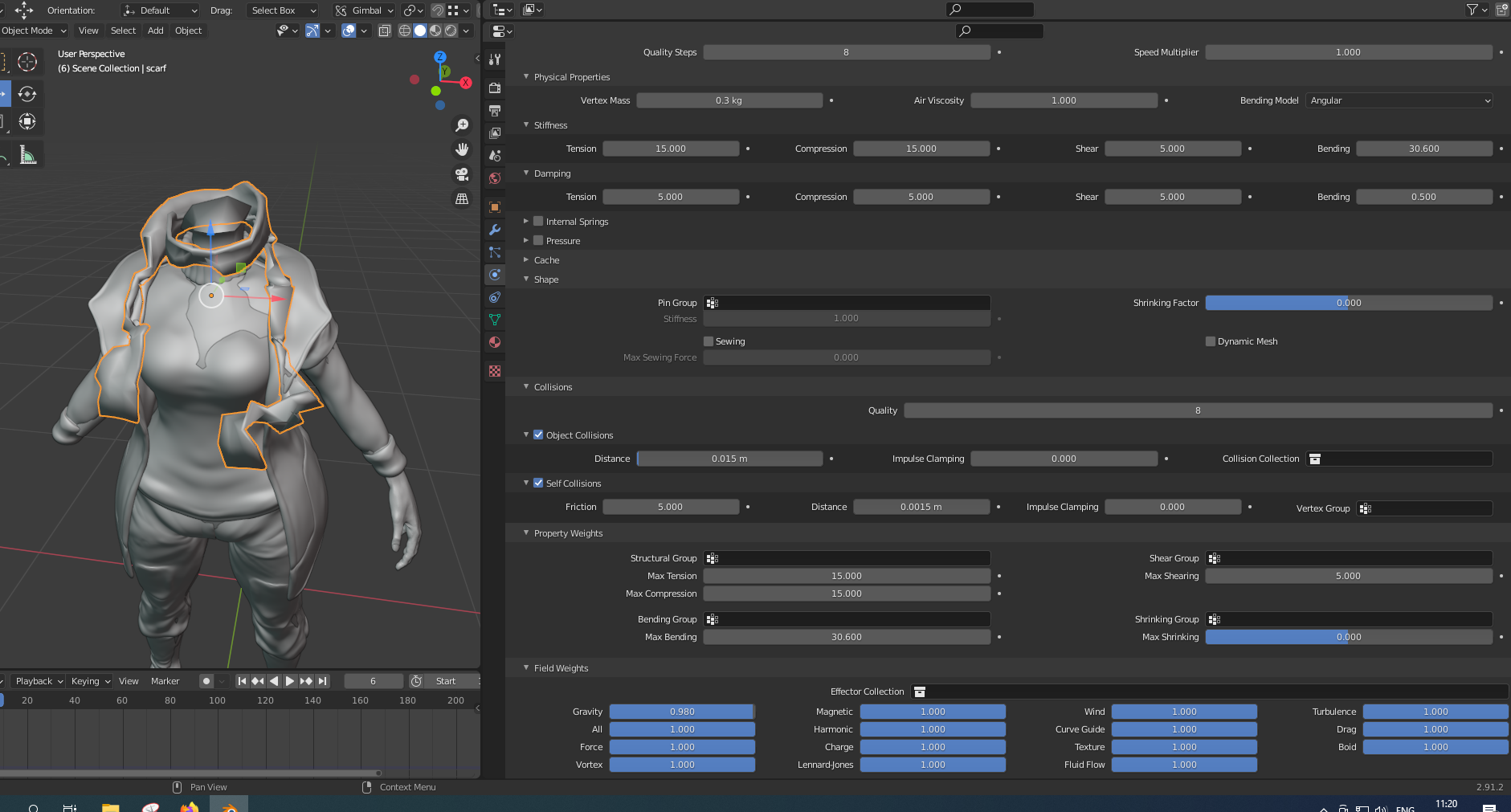
Task: Disable the Object Collisions checkbox
Action: coord(538,435)
